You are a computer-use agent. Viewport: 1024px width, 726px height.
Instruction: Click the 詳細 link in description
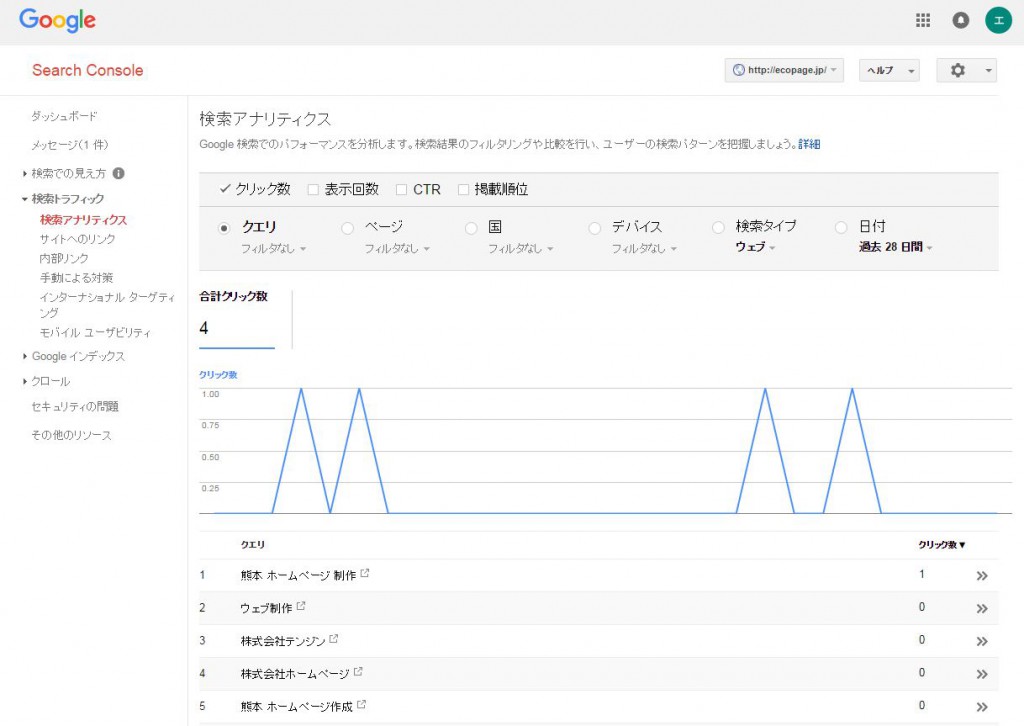(x=809, y=144)
